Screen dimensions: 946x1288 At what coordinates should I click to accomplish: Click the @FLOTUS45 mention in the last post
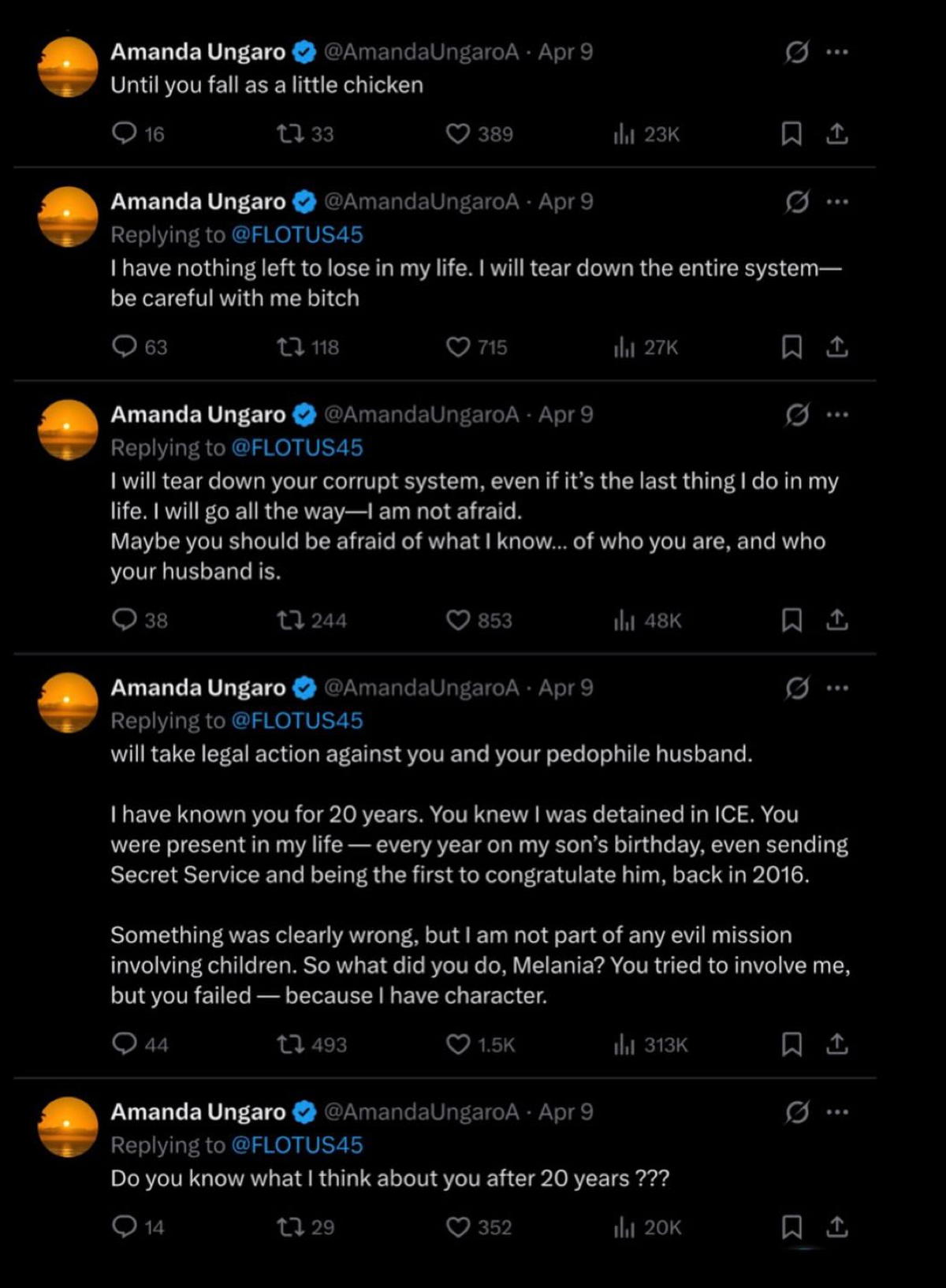click(x=296, y=1145)
